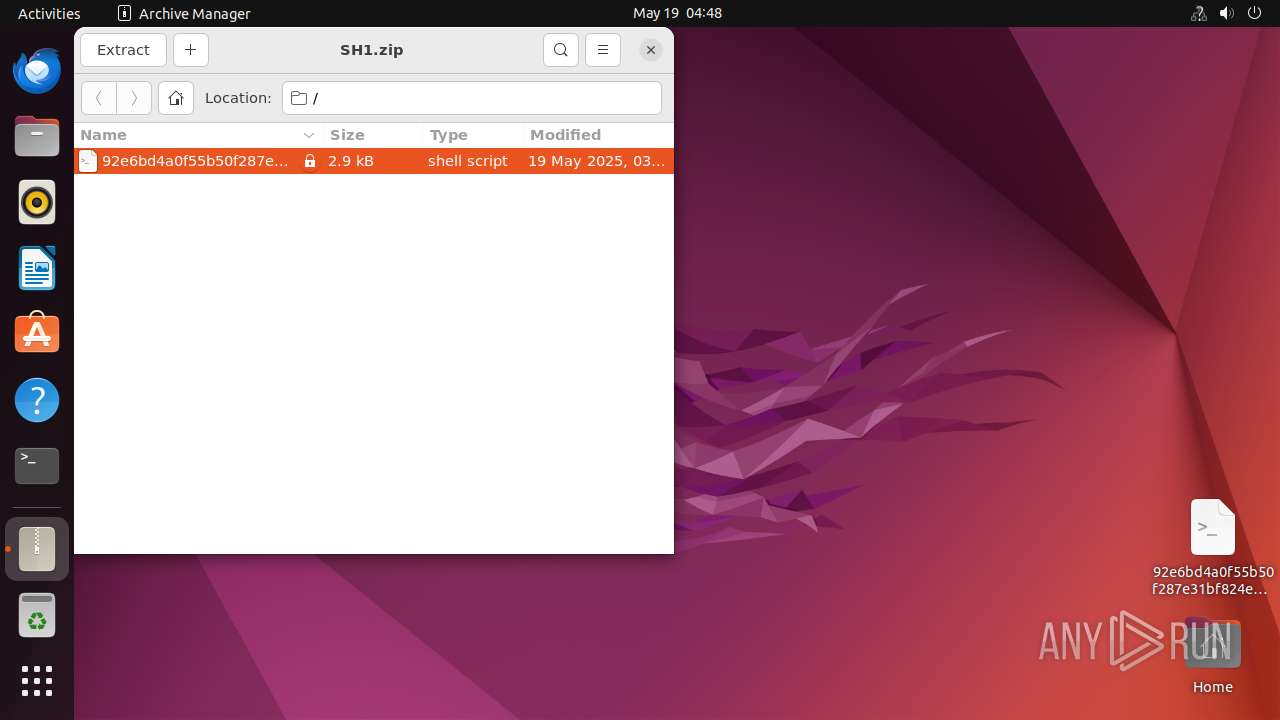Click the 2.9 kB size cell
The width and height of the screenshot is (1280, 720).
351,161
